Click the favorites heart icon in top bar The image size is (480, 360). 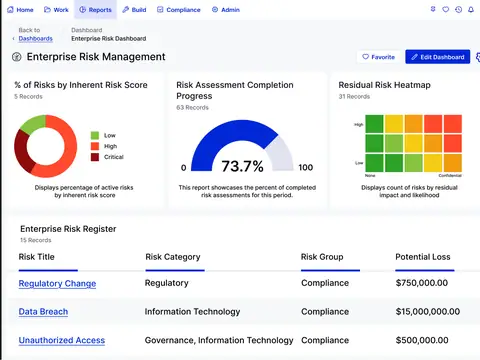click(x=446, y=9)
